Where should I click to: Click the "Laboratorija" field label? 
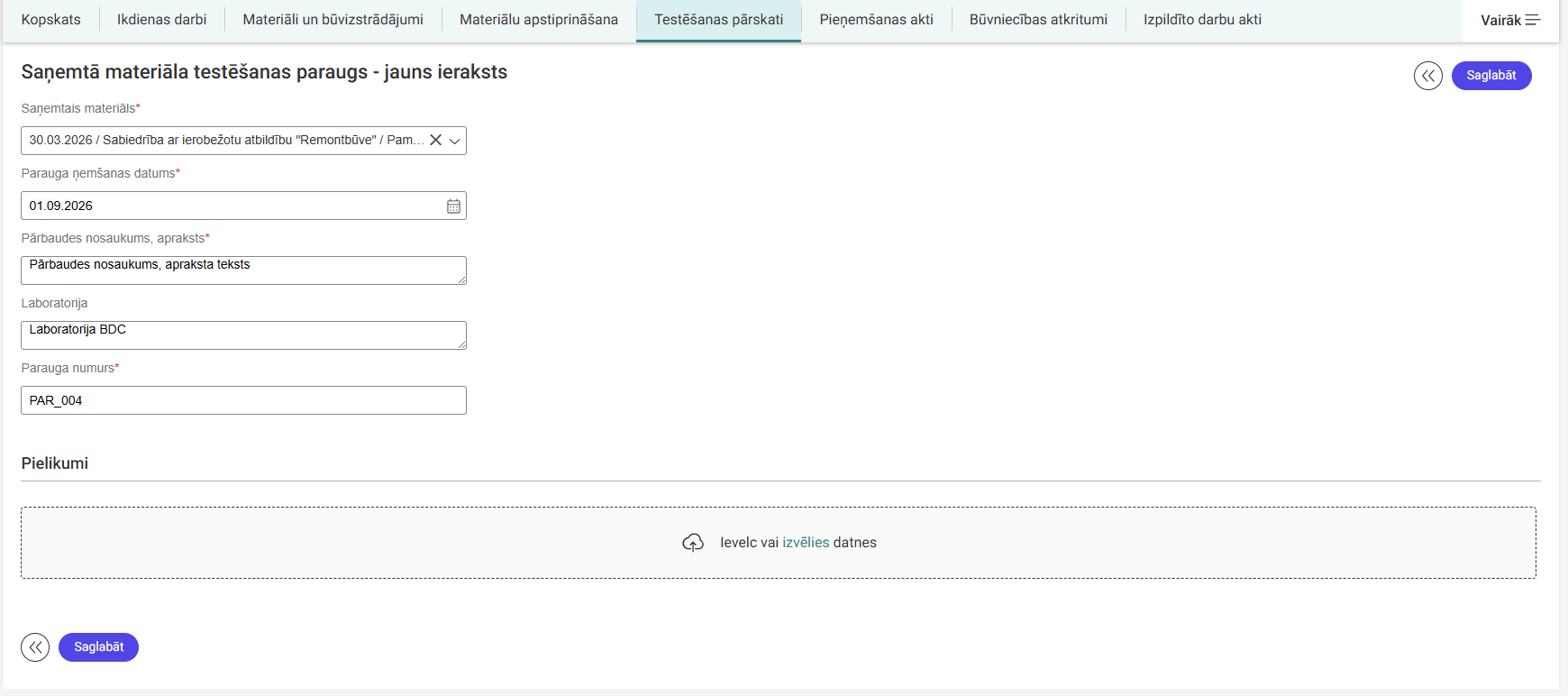(55, 304)
